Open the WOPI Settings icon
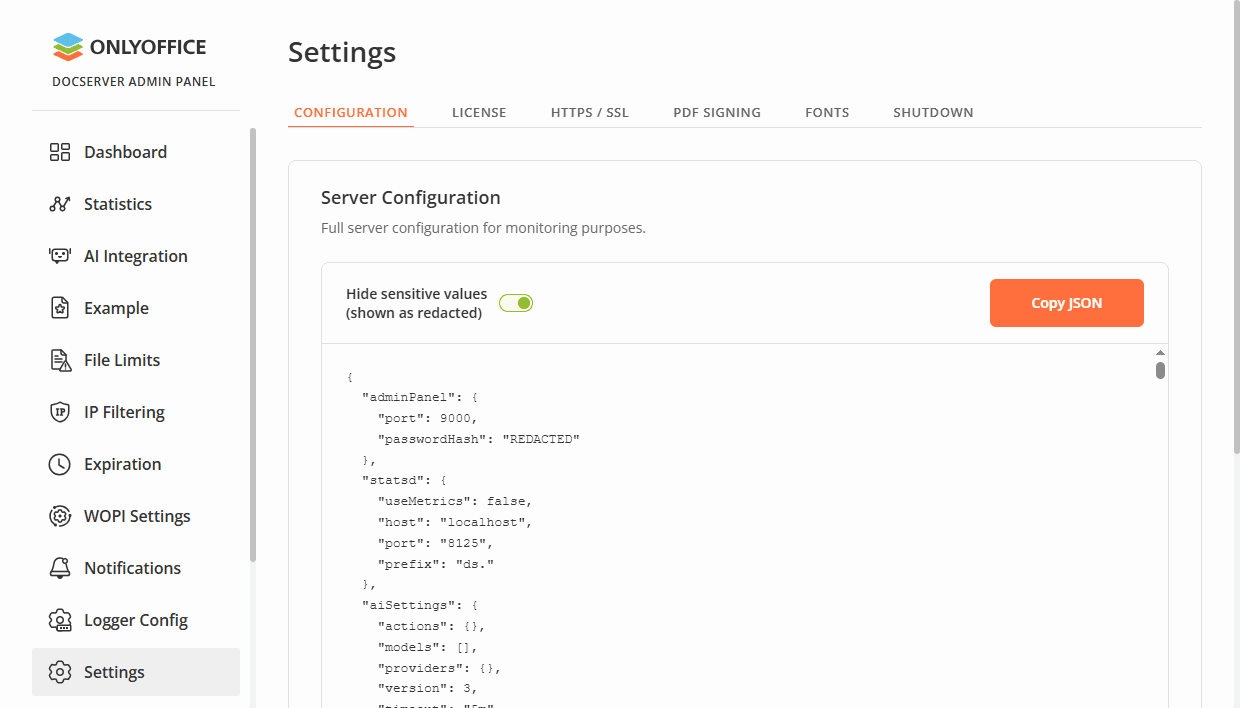Screen dimensions: 1240x708 (x=57, y=515)
